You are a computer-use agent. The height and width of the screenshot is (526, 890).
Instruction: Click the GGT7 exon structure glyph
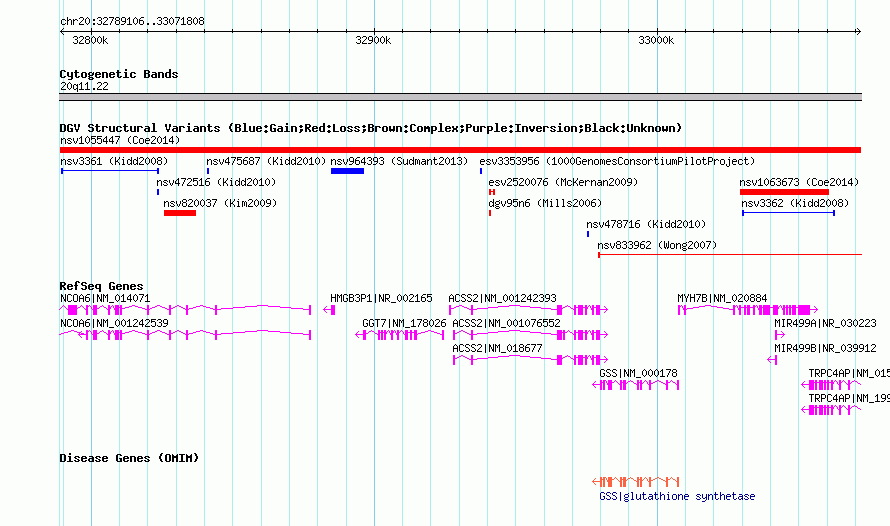(400, 335)
